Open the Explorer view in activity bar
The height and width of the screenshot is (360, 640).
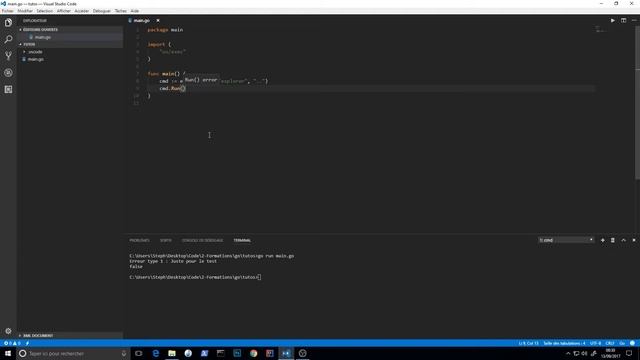(x=8, y=23)
